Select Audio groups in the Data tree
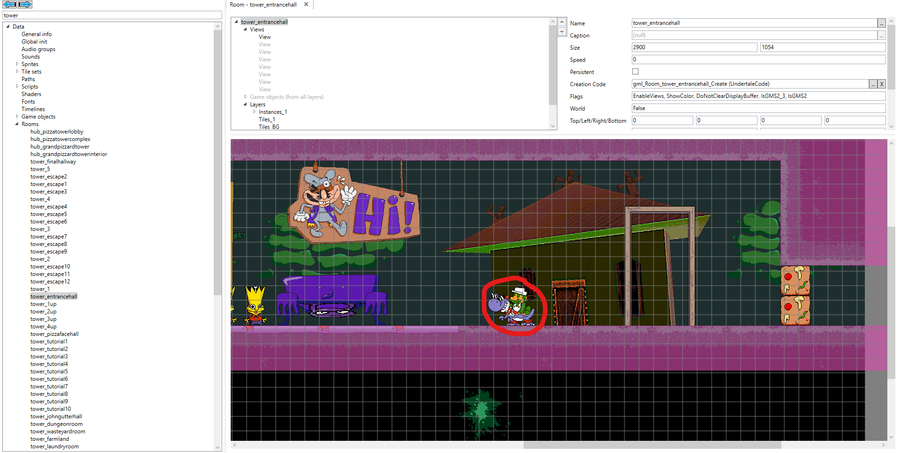The image size is (900, 453). [38, 49]
